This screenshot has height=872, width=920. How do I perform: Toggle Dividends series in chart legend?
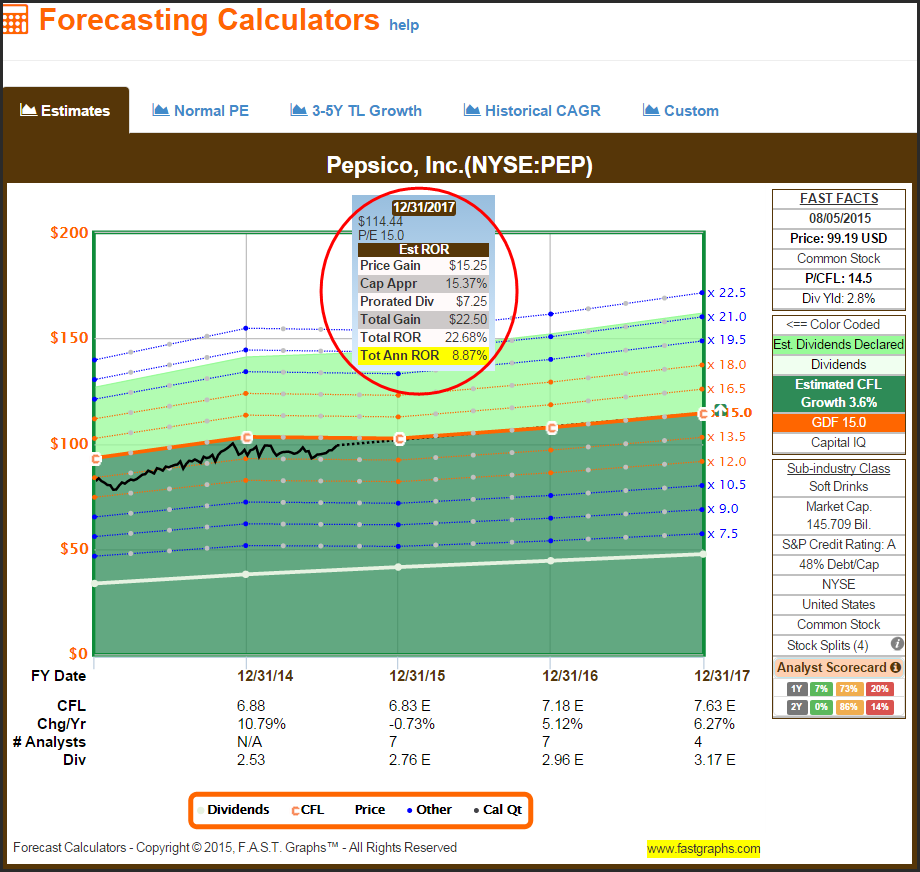[231, 810]
